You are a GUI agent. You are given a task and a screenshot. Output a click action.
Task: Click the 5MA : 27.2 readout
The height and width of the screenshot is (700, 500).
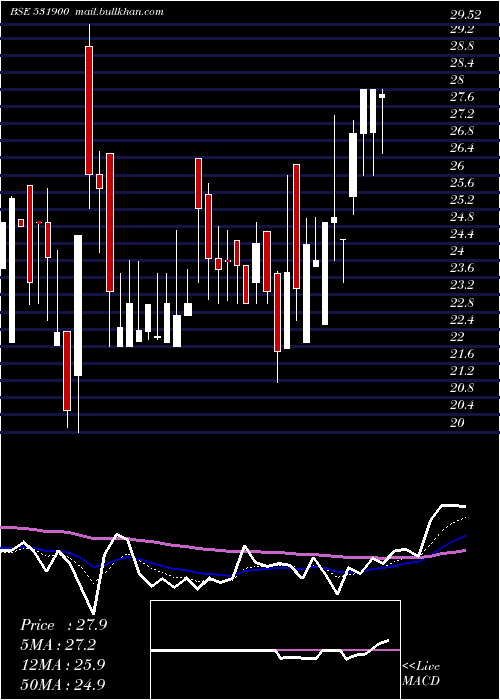pos(58,645)
